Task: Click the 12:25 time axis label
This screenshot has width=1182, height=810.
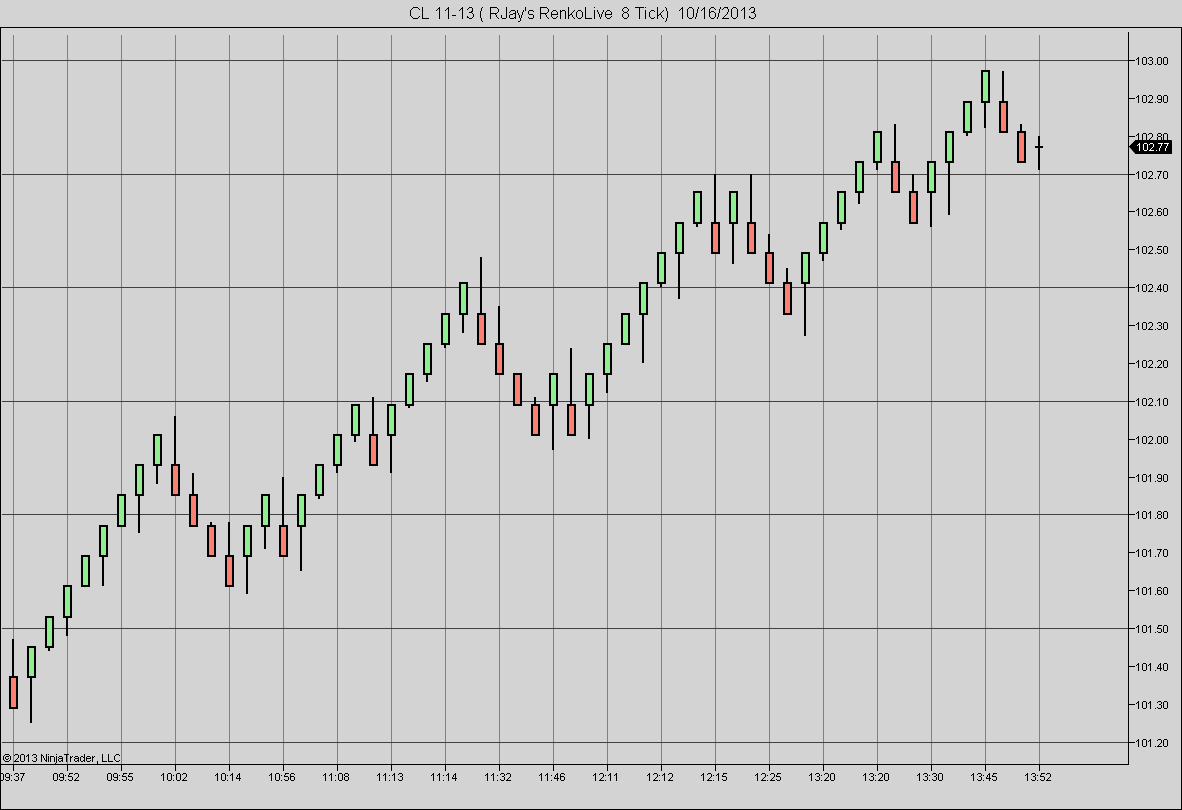Action: (x=768, y=777)
